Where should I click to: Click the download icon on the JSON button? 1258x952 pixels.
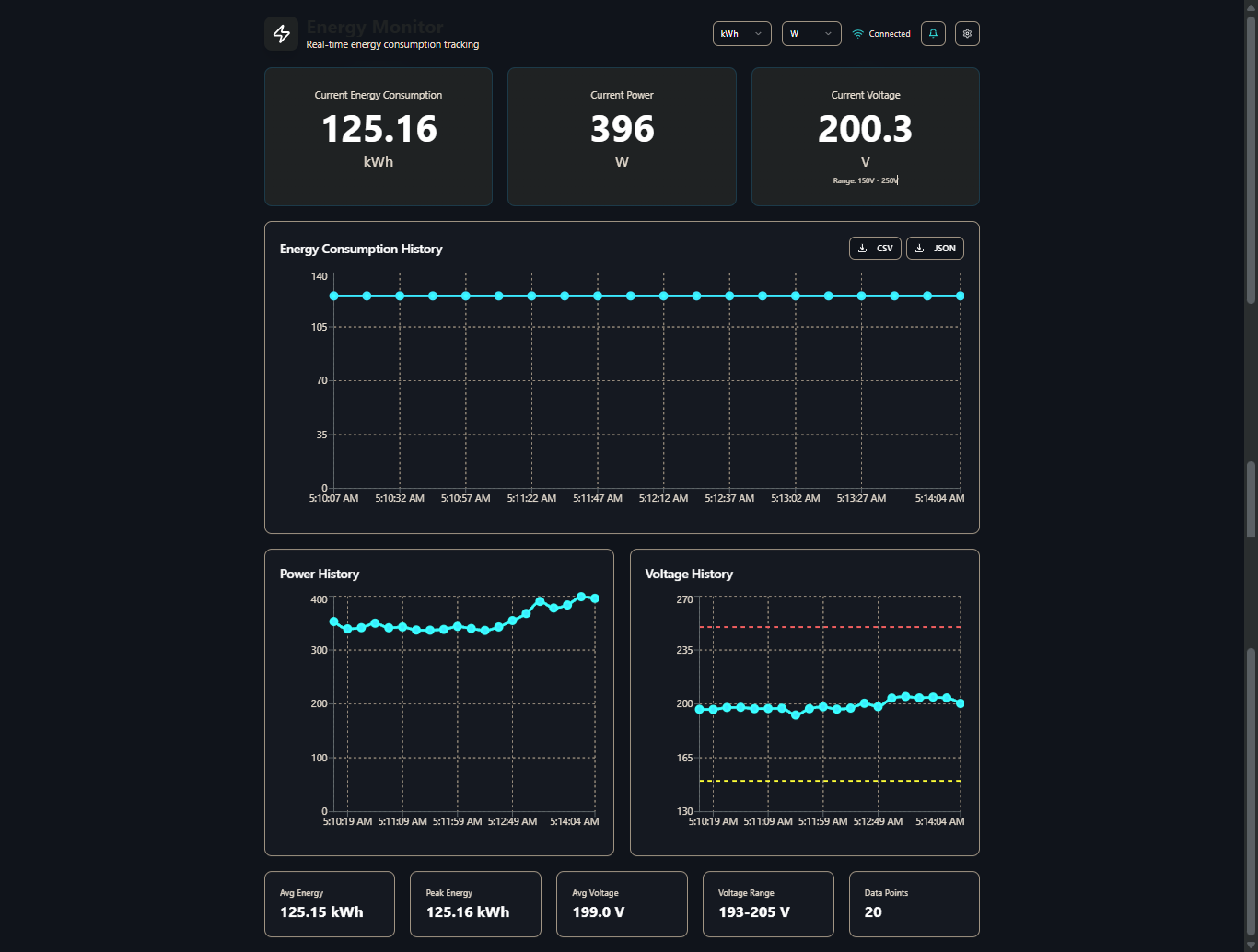[x=919, y=249]
